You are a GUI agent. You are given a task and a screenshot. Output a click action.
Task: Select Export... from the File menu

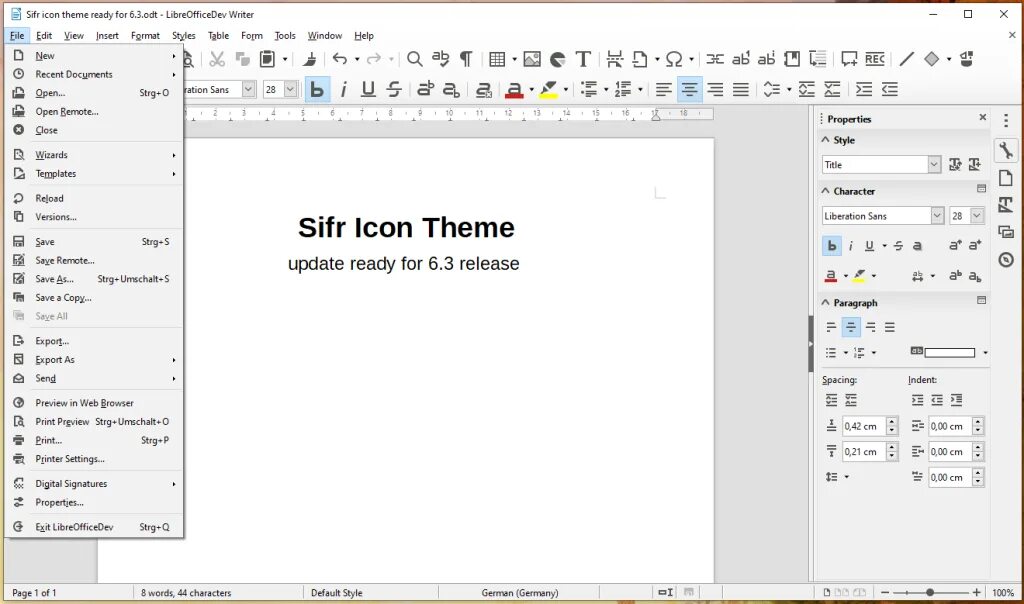pyautogui.click(x=95, y=341)
